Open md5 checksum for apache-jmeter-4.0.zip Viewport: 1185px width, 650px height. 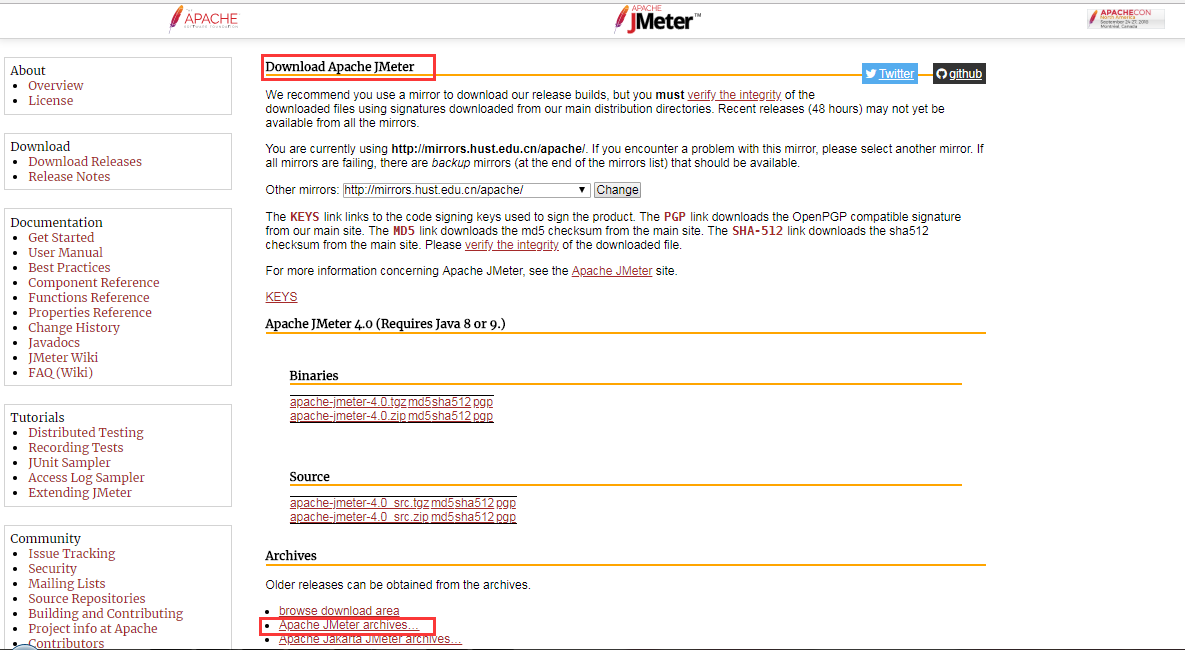point(419,416)
